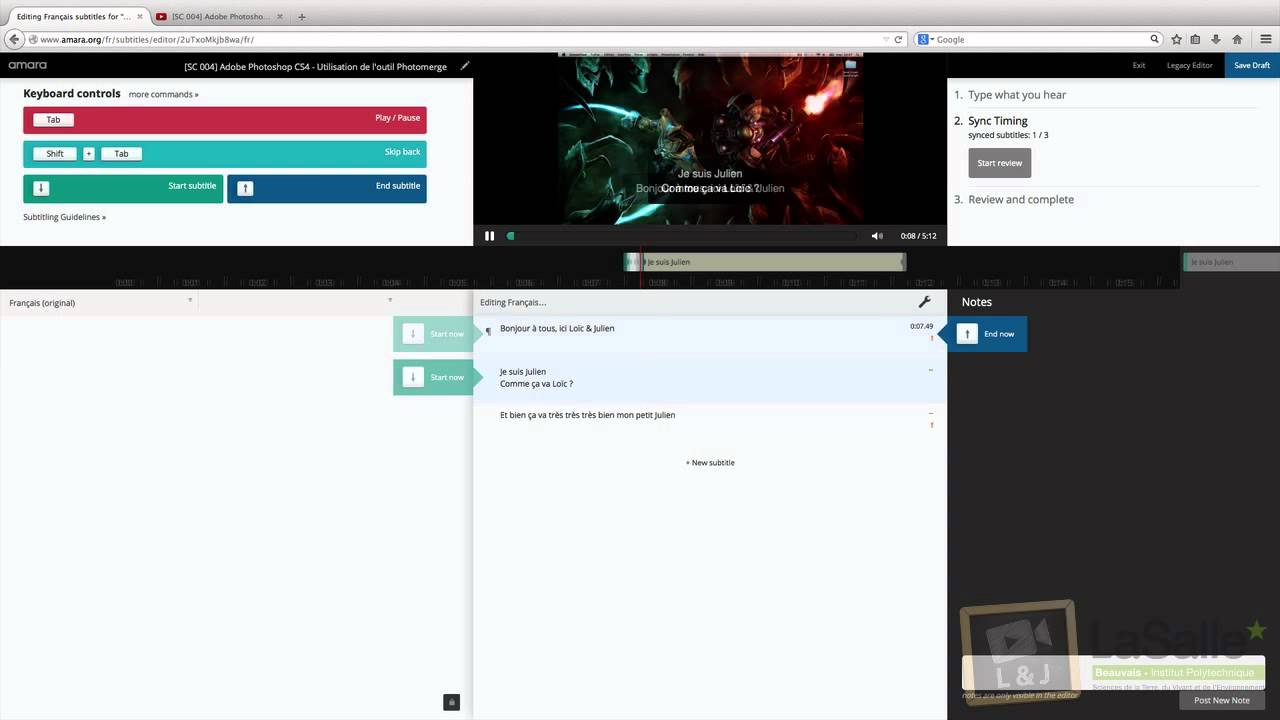Screen dimensions: 1280x720
Task: Click red warning mark on third subtitle
Action: [932, 425]
